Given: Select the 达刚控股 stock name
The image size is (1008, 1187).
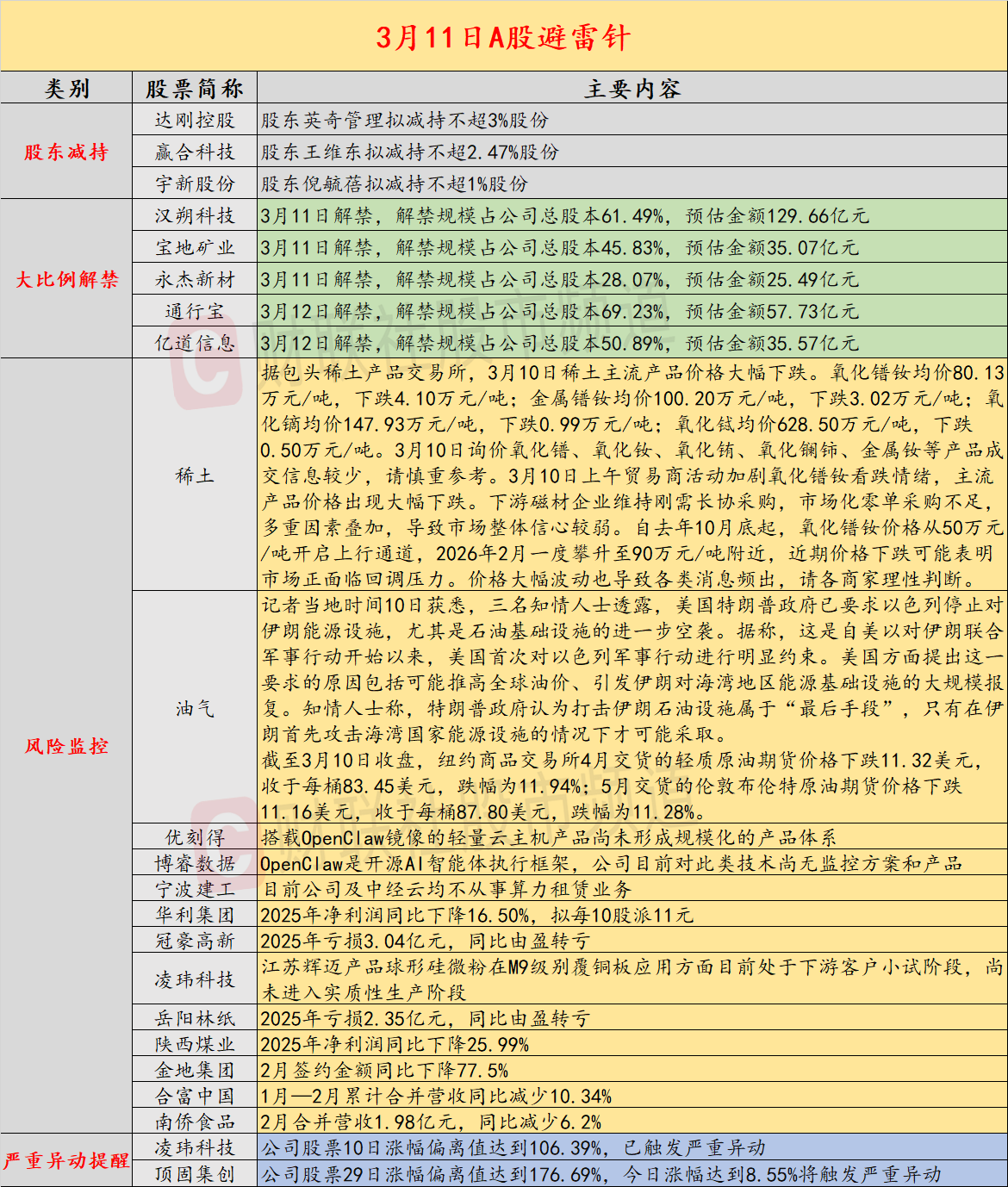Looking at the screenshot, I should tap(194, 121).
